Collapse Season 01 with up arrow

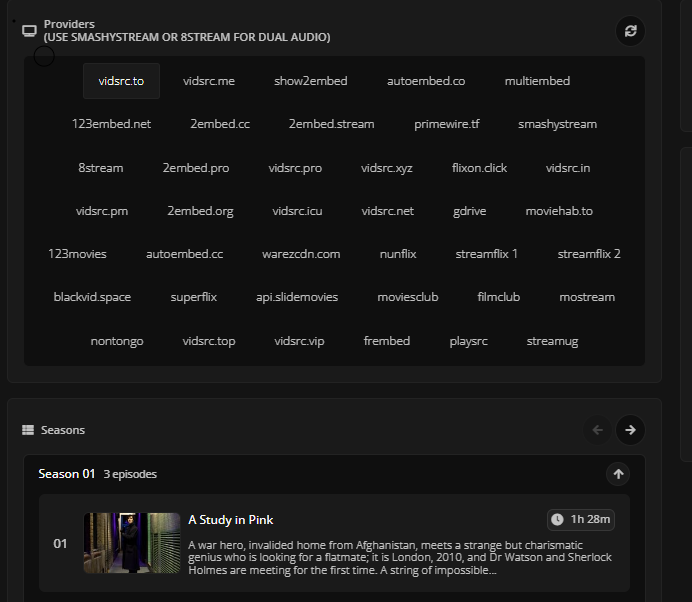click(618, 474)
